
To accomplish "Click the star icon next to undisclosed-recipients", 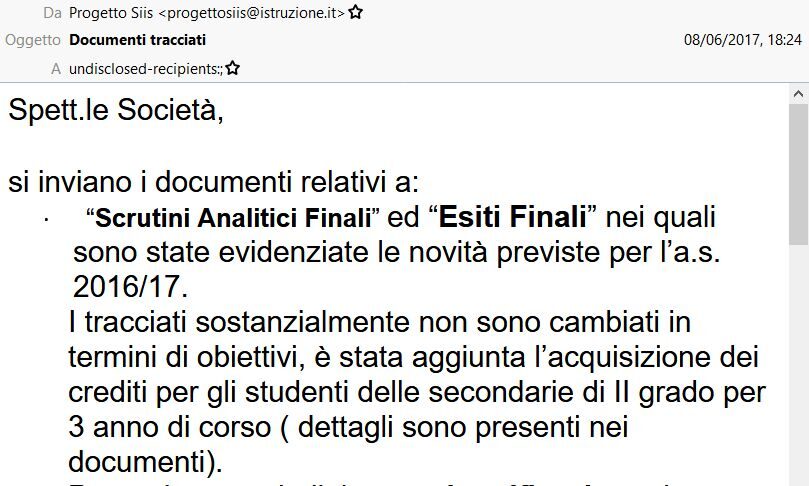I will pyautogui.click(x=233, y=68).
